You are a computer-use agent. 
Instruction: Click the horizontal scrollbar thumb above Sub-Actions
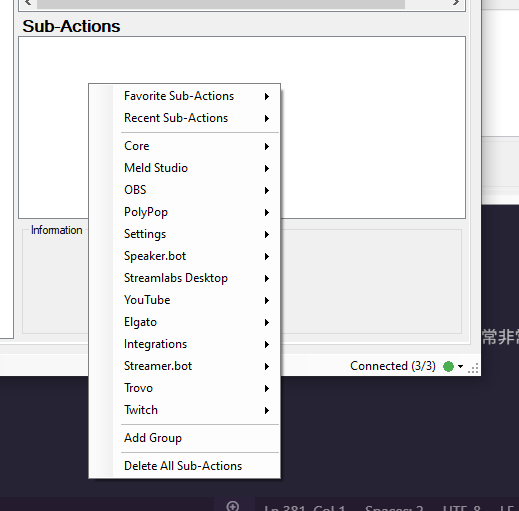(x=221, y=4)
